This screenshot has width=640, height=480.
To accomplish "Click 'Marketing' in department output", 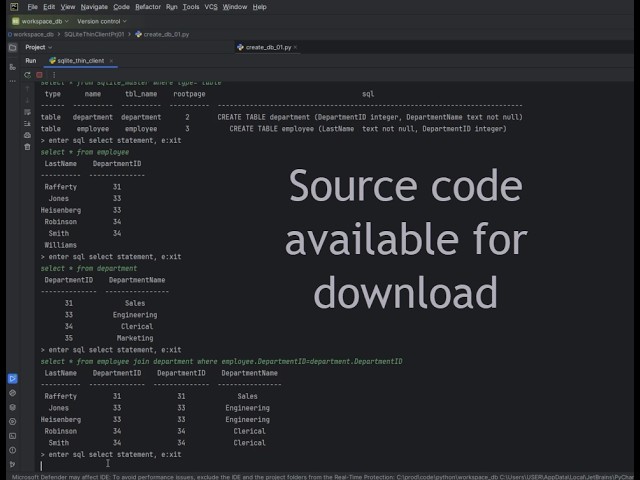I will tap(135, 338).
